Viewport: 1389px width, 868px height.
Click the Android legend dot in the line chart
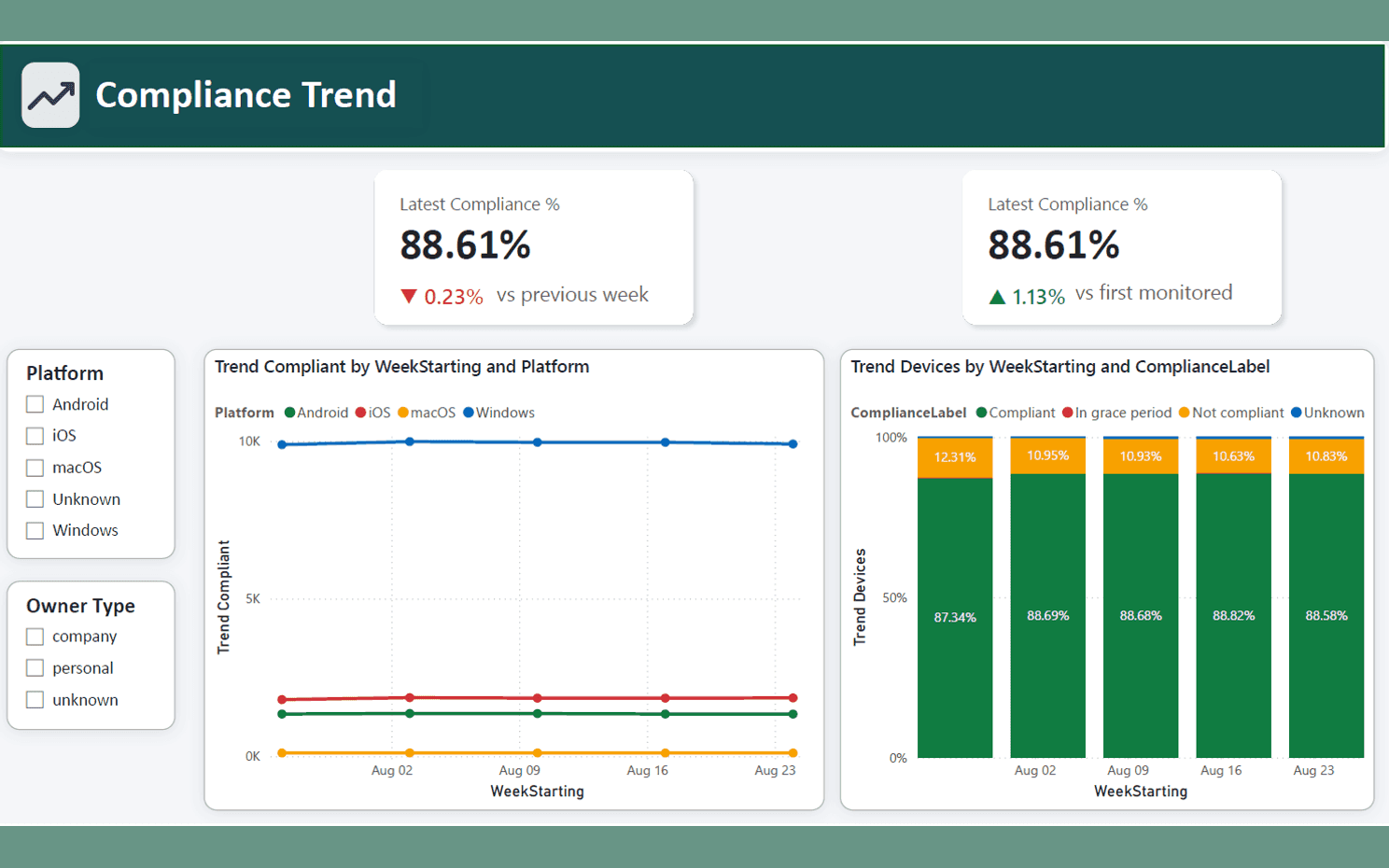[289, 413]
